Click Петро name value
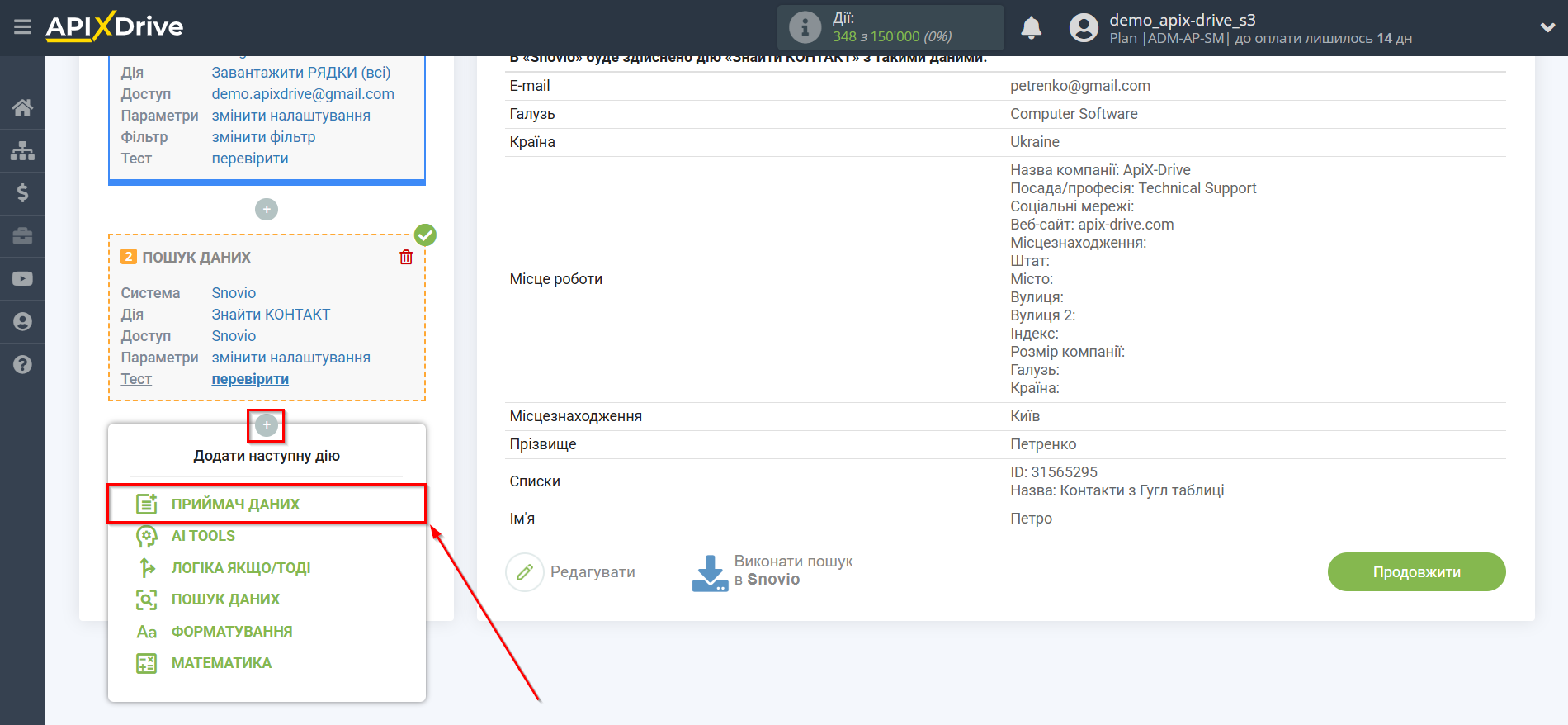The width and height of the screenshot is (1568, 725). [x=1031, y=519]
